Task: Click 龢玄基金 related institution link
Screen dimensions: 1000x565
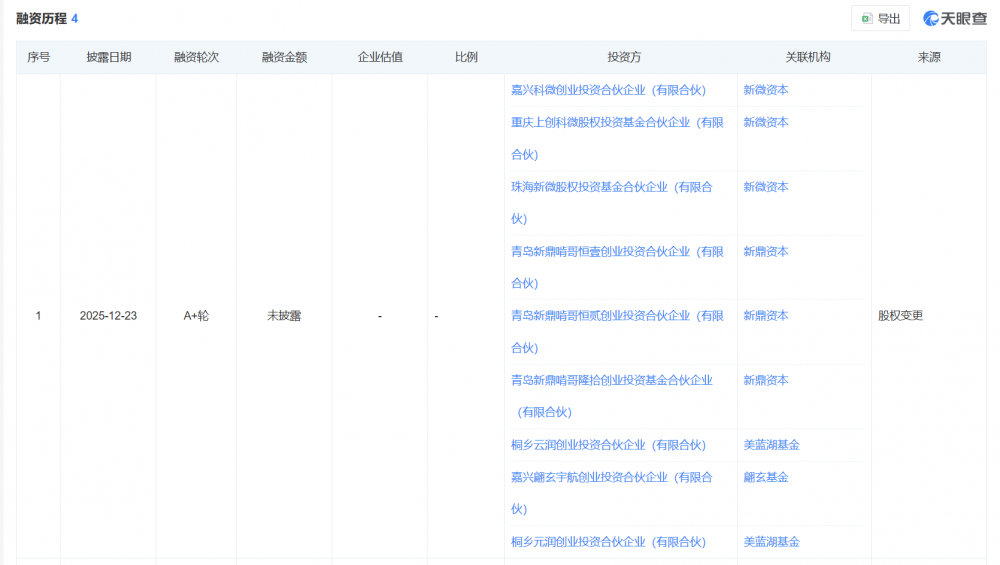Action: tap(765, 477)
